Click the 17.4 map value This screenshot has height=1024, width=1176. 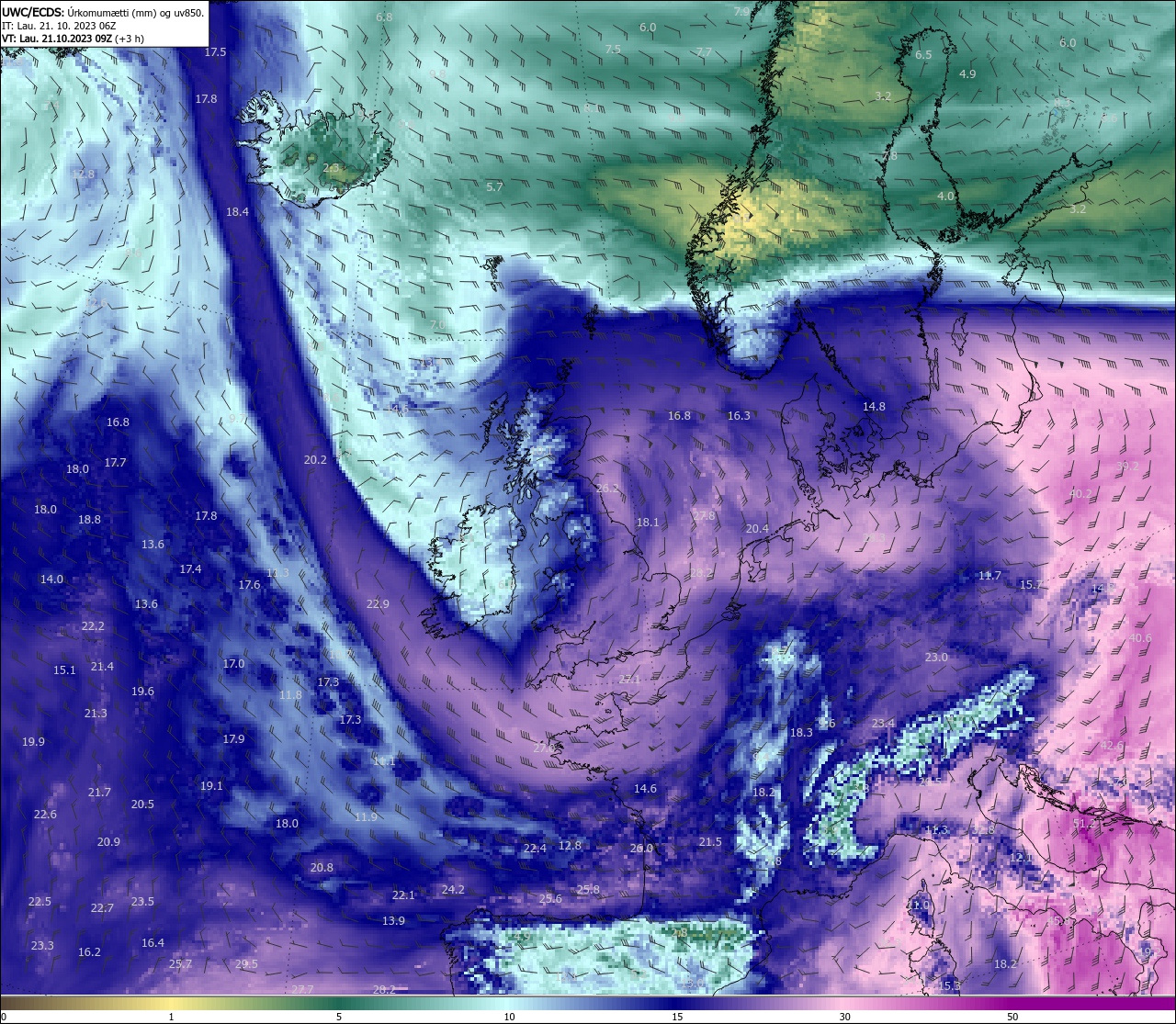tap(190, 569)
